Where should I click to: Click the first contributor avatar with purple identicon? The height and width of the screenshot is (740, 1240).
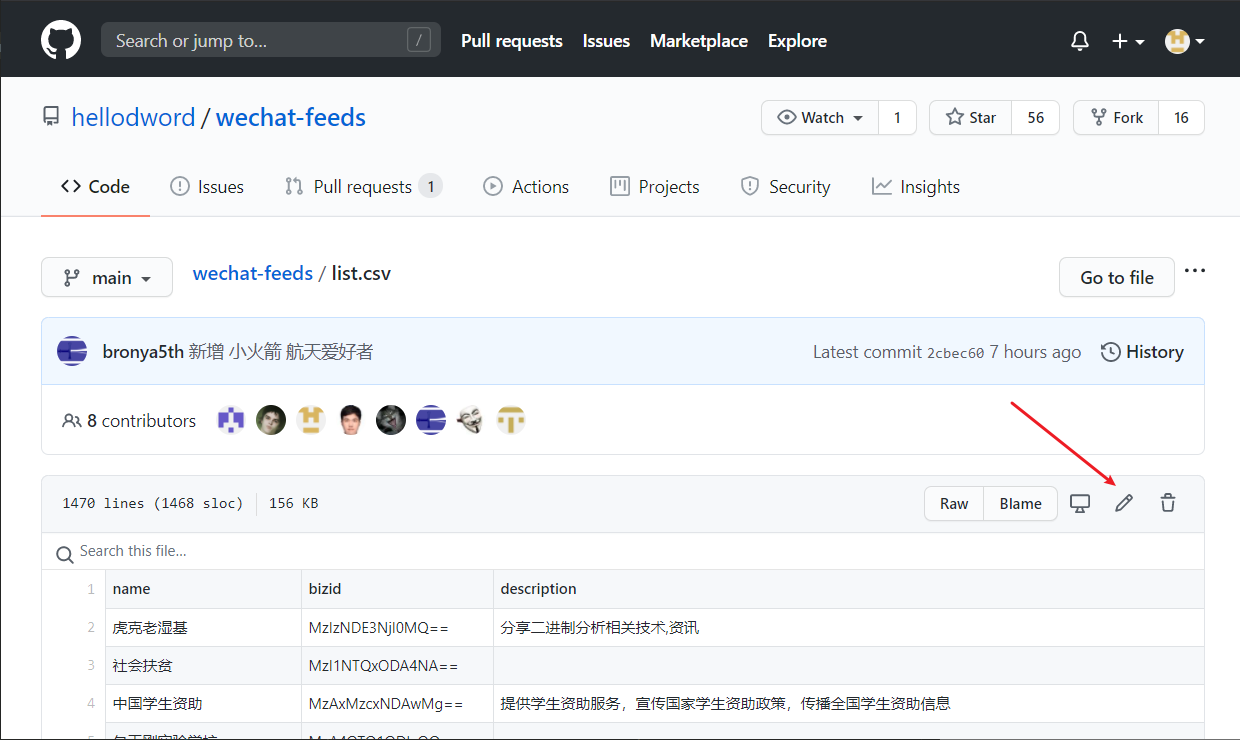point(231,420)
